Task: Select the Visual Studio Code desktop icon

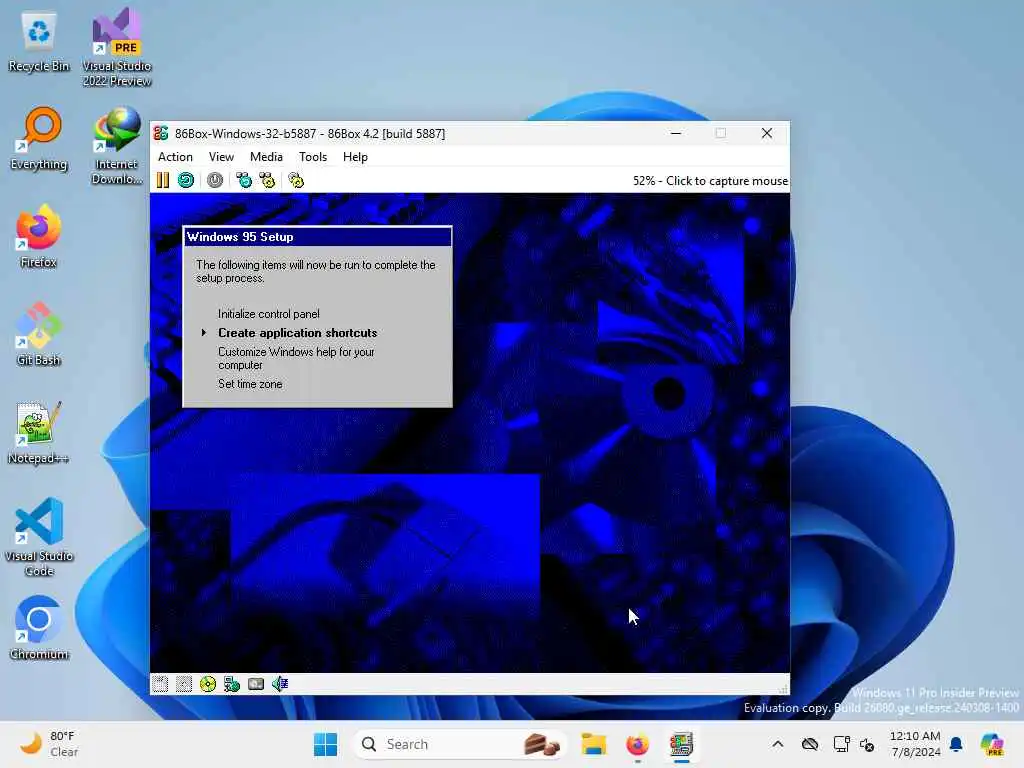Action: (x=39, y=537)
